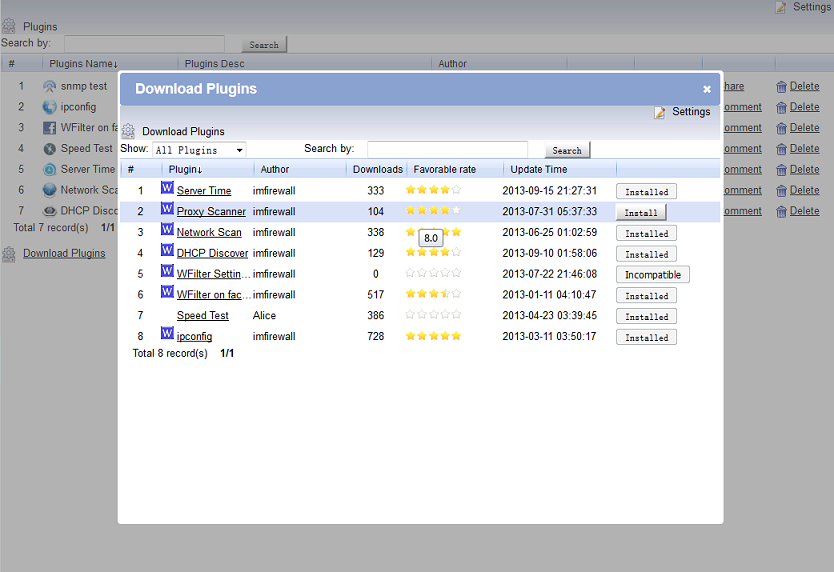
Task: Sort by the Plugin column header
Action: tap(186, 169)
